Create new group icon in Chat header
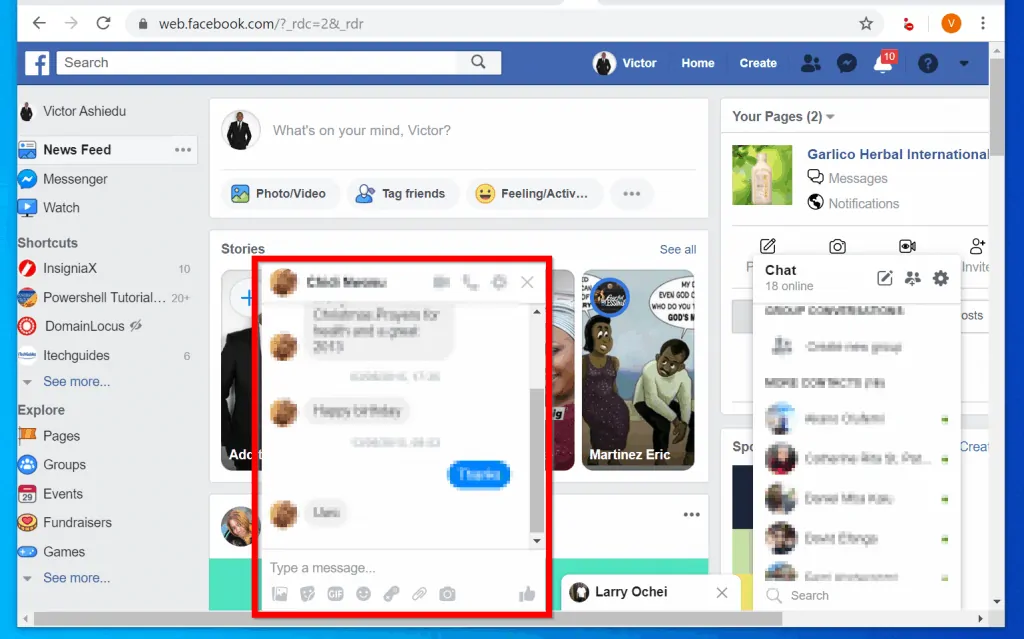1024x639 pixels. click(x=912, y=278)
